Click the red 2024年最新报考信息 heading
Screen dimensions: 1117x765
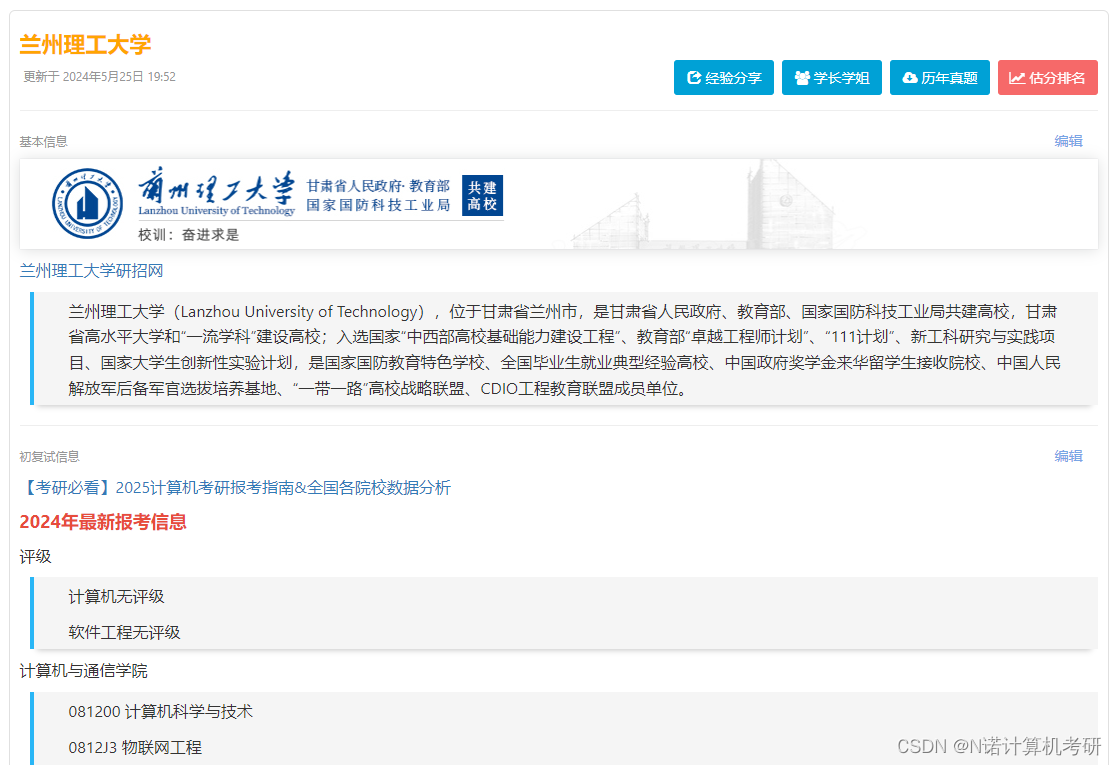pos(103,522)
